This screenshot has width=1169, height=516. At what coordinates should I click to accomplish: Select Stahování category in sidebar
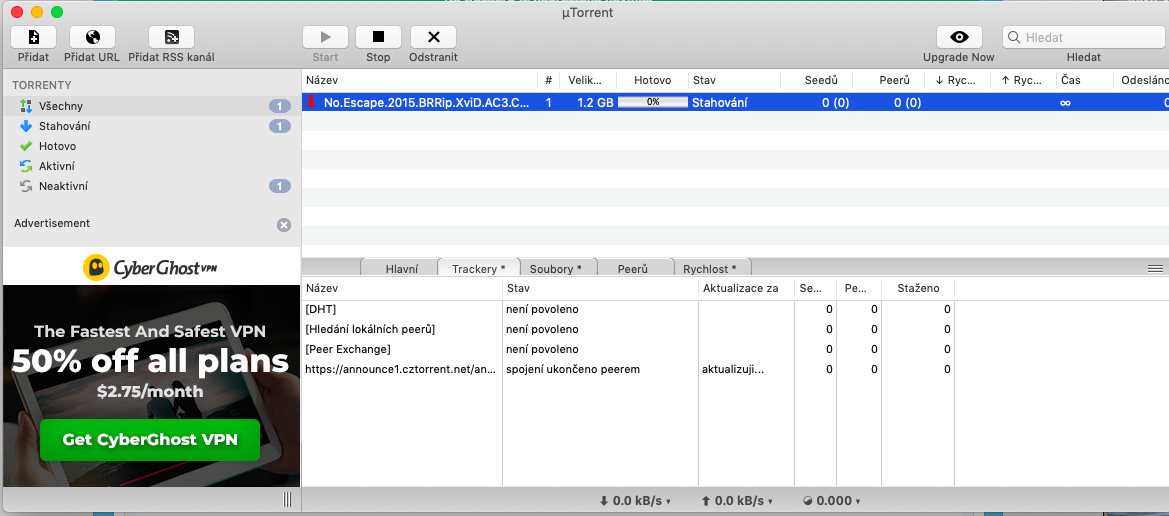point(152,126)
